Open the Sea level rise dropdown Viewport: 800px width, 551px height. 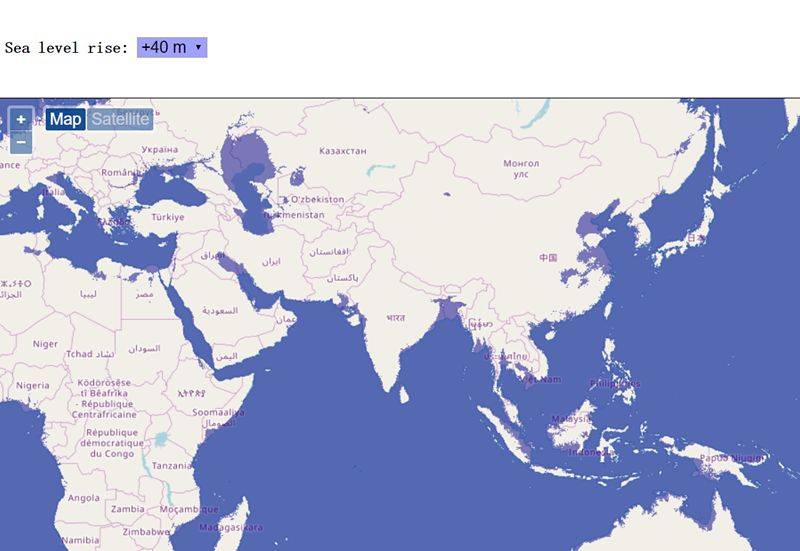point(171,47)
